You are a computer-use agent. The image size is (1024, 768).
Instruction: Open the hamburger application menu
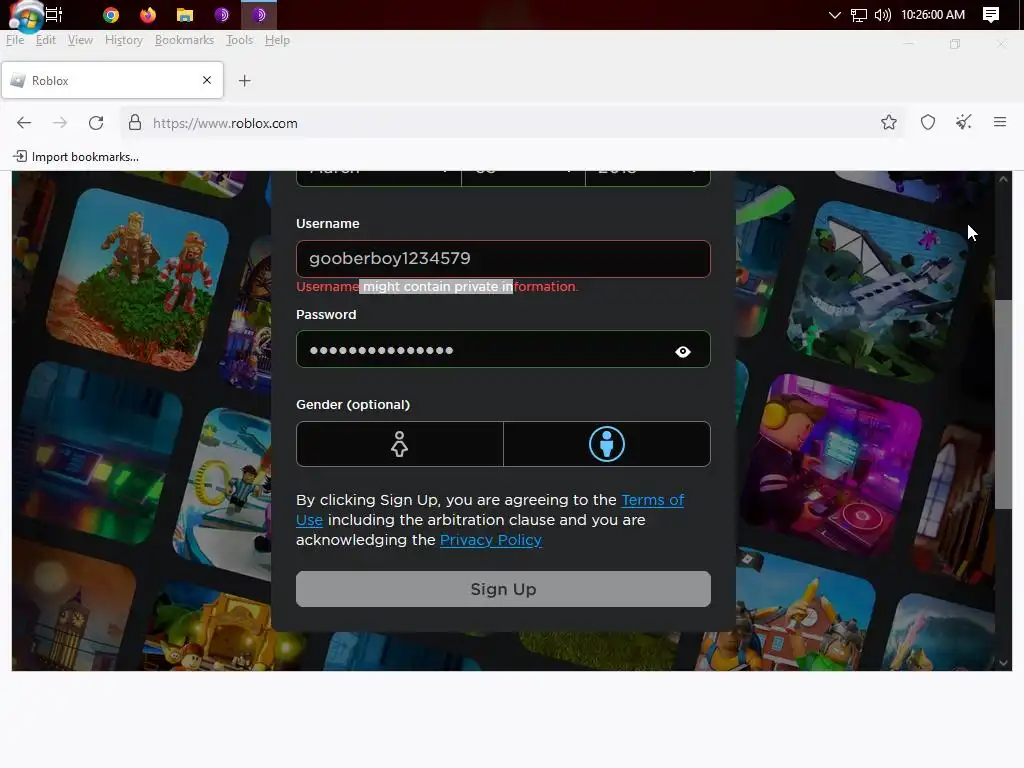coord(1000,122)
